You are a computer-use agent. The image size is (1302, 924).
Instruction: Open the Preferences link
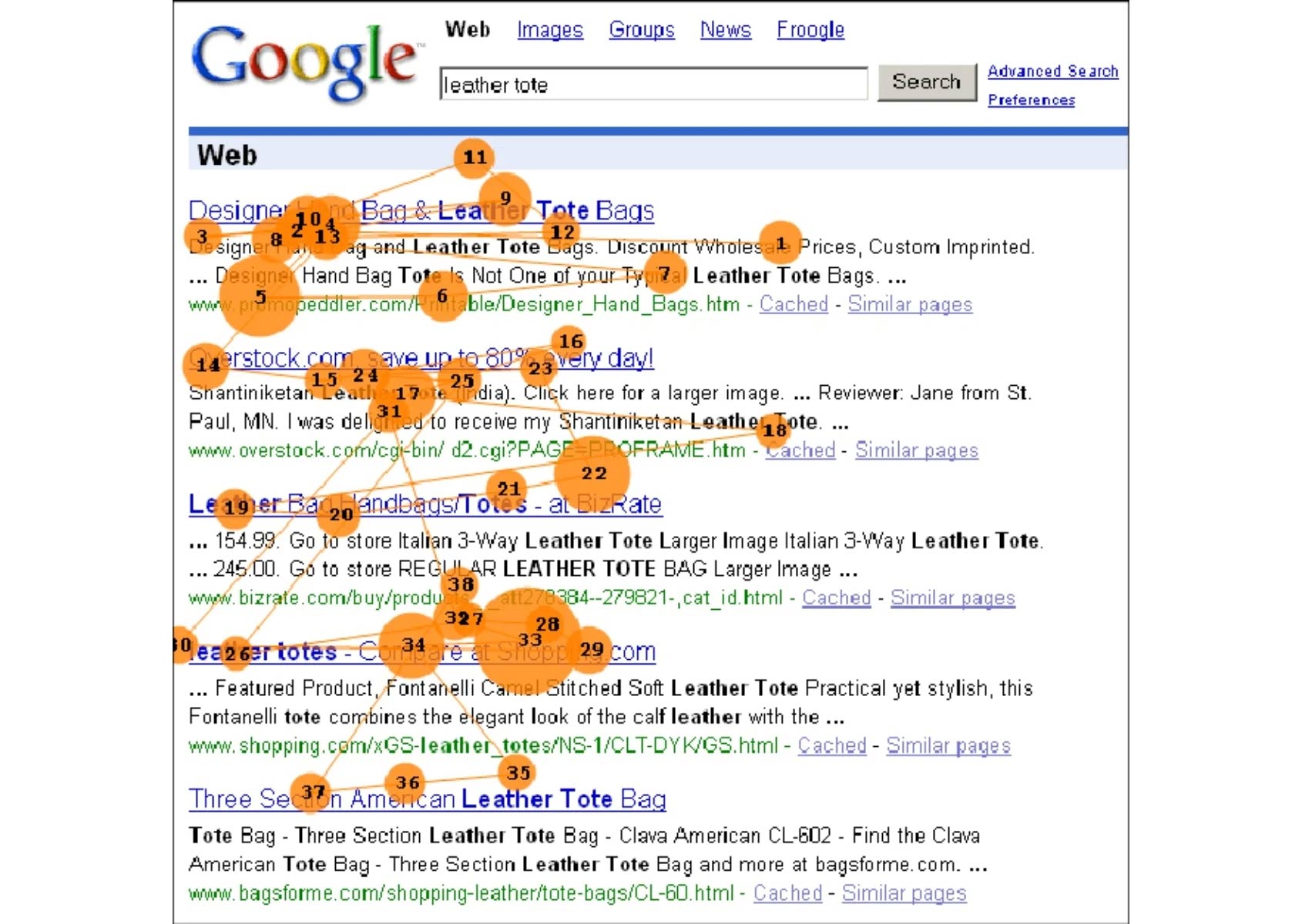pos(1031,100)
